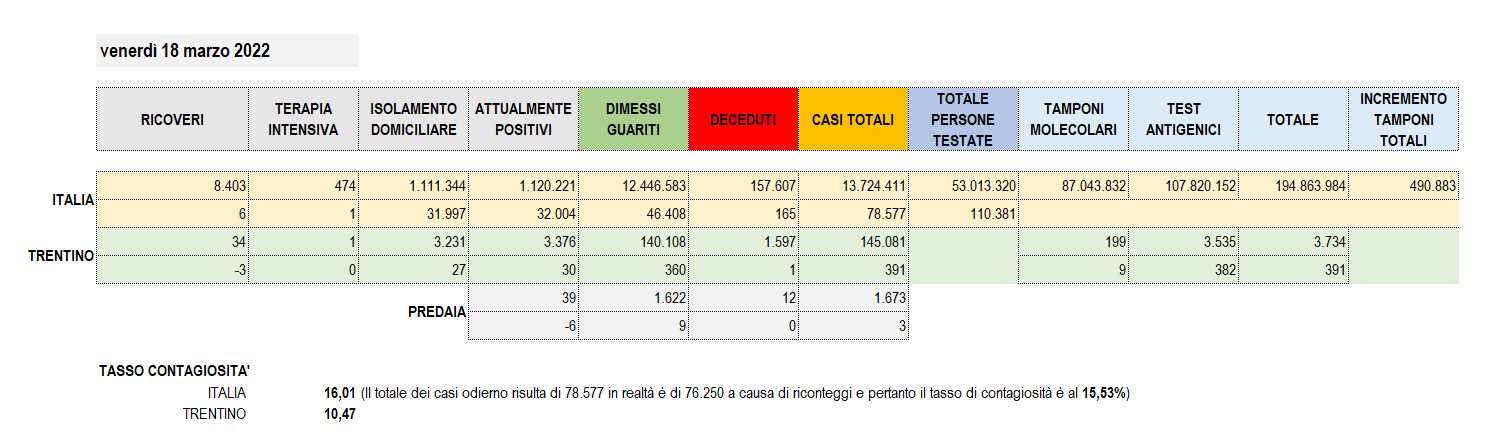Image resolution: width=1490 pixels, height=448 pixels.
Task: Click the cell showing 1.111.344
Action: tap(413, 186)
